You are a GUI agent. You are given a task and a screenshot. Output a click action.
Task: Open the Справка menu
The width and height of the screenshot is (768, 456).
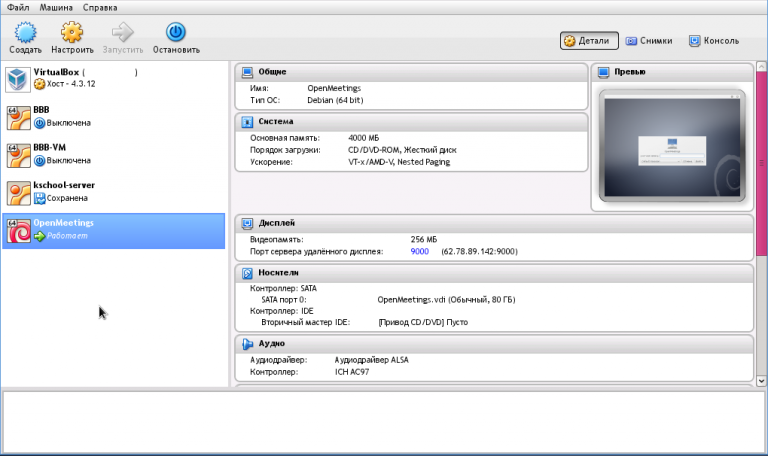point(100,7)
